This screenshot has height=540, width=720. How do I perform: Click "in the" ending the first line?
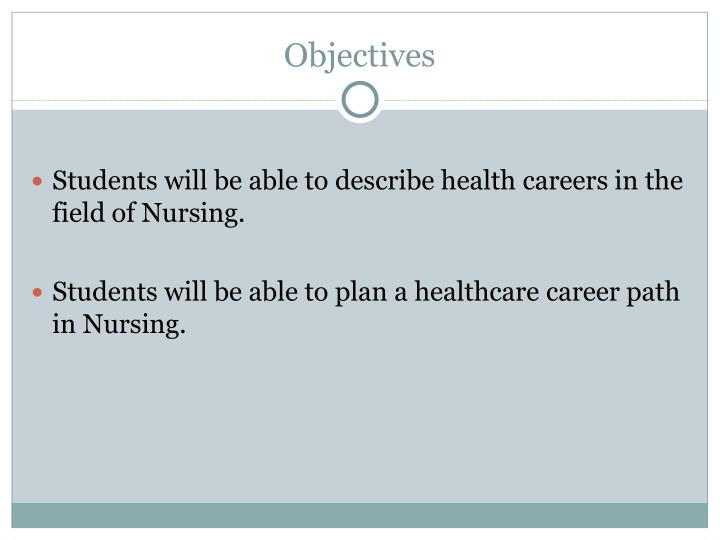[649, 180]
